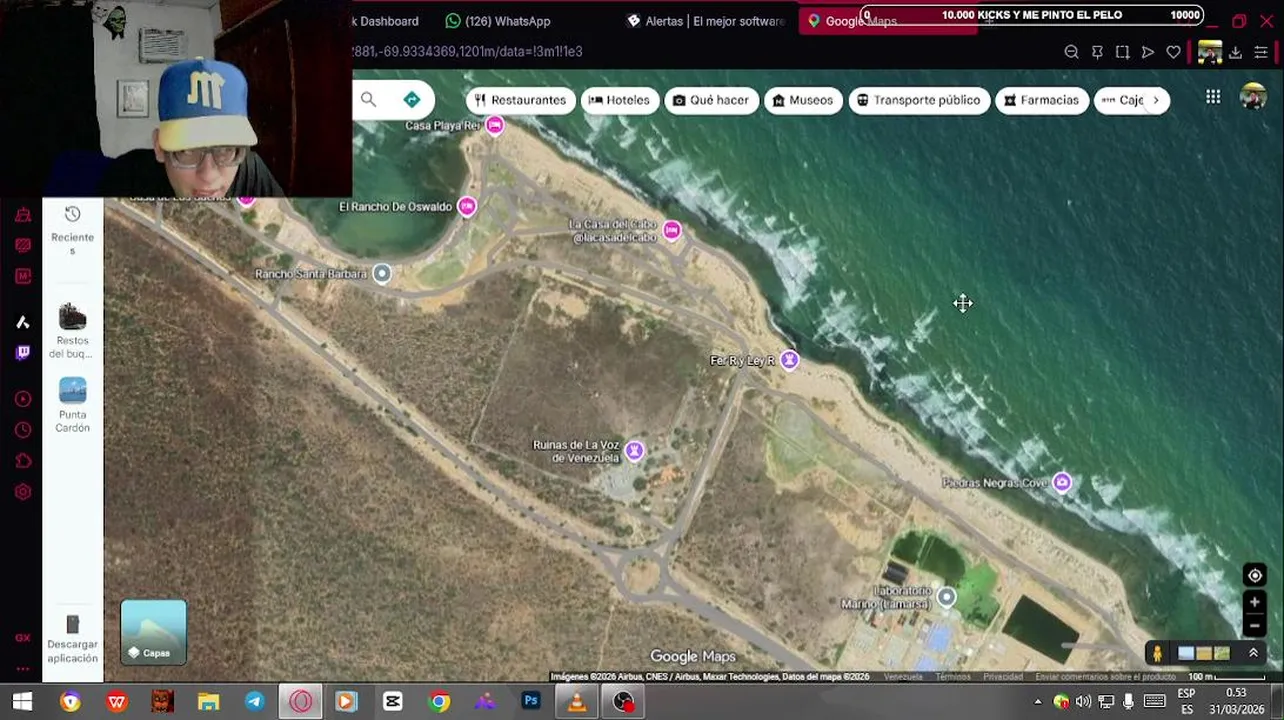Click the Fer Ry Ley R pin
Screen dimensions: 1284x720
790,360
